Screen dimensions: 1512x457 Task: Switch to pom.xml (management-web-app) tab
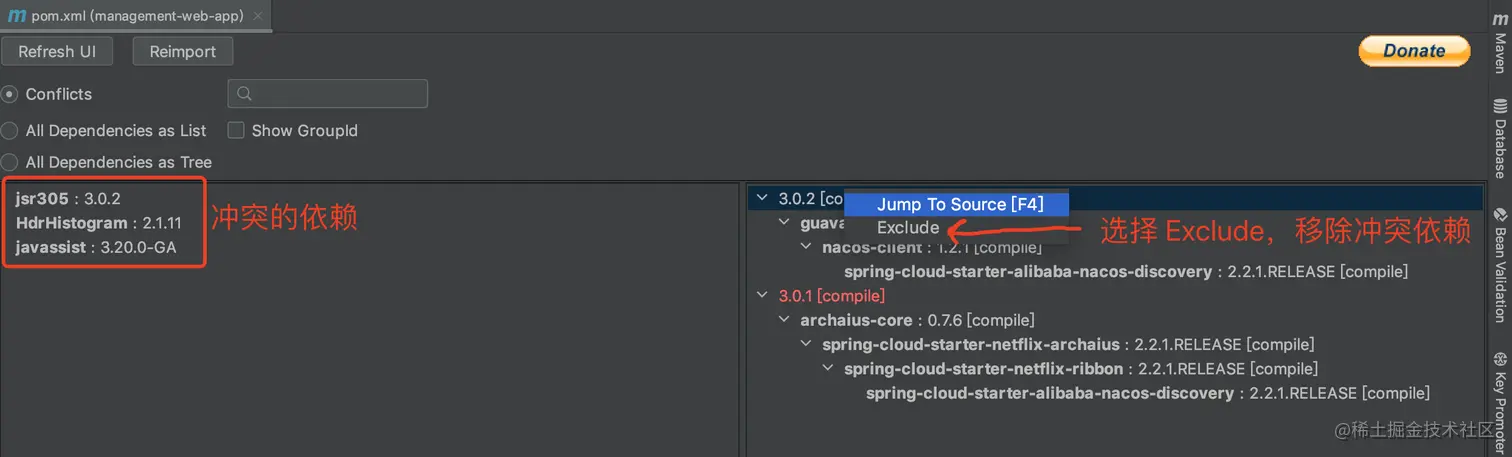point(136,15)
